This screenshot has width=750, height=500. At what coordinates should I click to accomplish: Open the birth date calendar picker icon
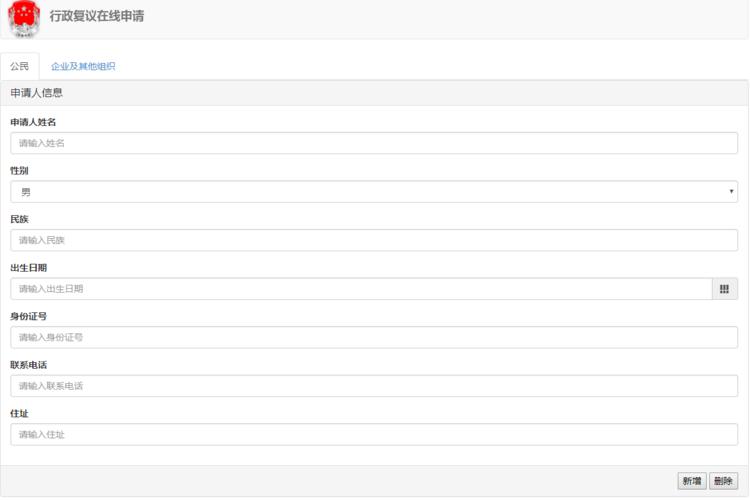(x=724, y=289)
